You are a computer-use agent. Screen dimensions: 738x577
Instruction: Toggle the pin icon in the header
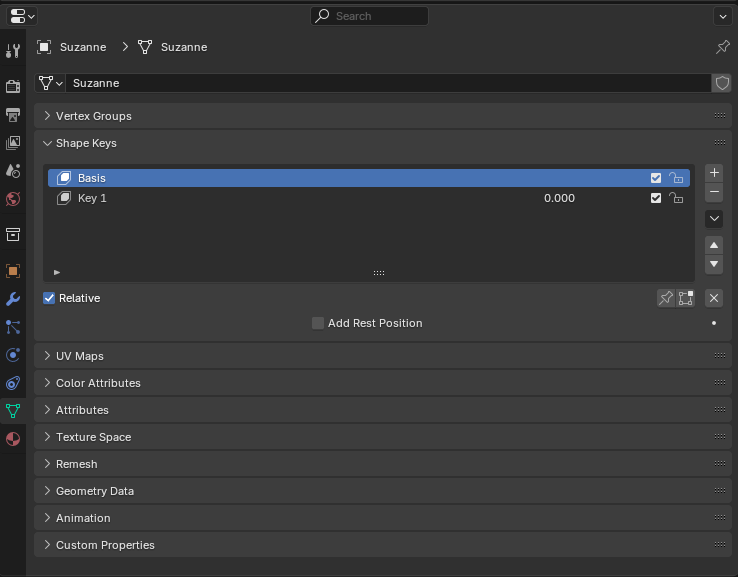click(722, 47)
